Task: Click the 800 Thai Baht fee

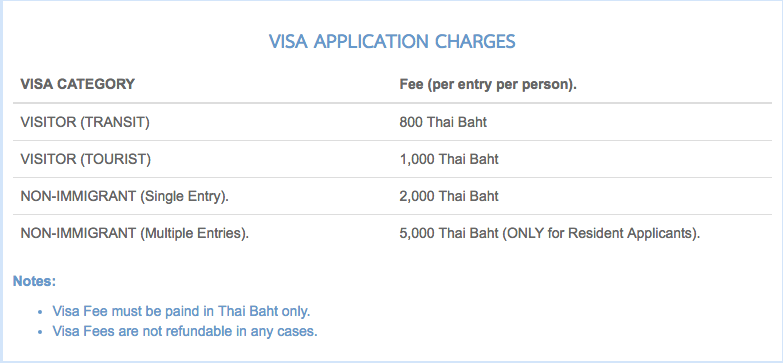Action: click(443, 122)
